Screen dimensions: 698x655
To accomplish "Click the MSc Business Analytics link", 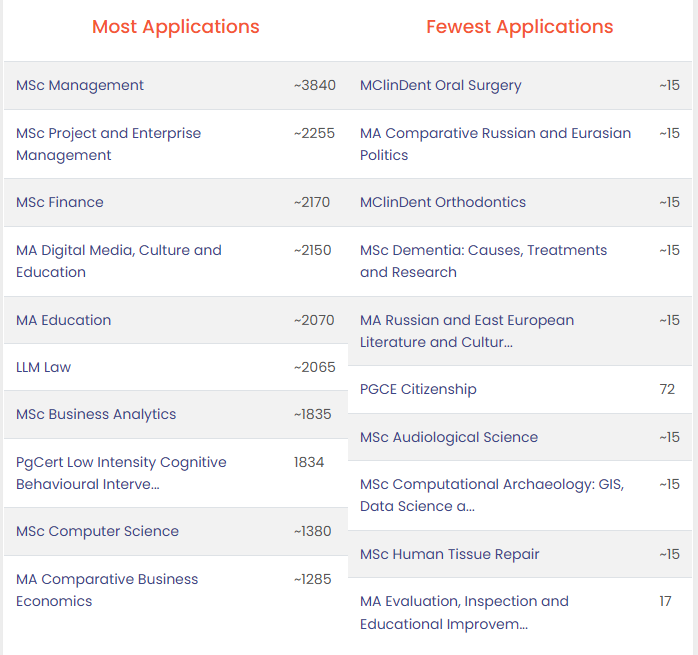I will [x=96, y=414].
